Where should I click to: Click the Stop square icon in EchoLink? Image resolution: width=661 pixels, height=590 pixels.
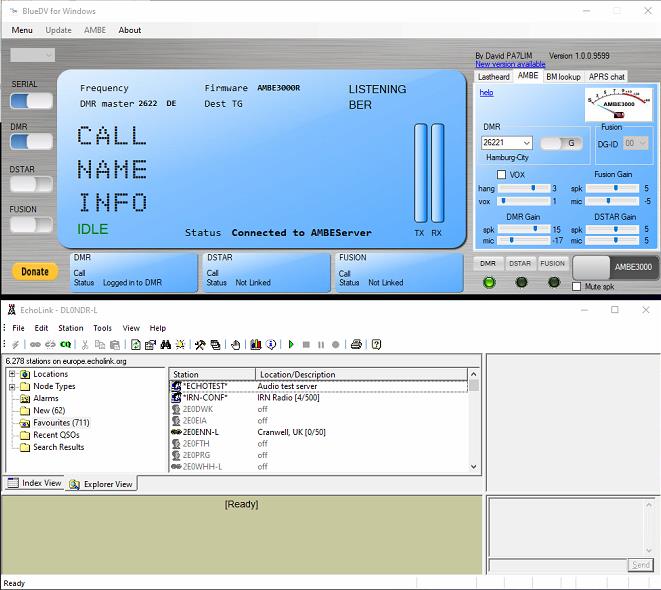[306, 345]
